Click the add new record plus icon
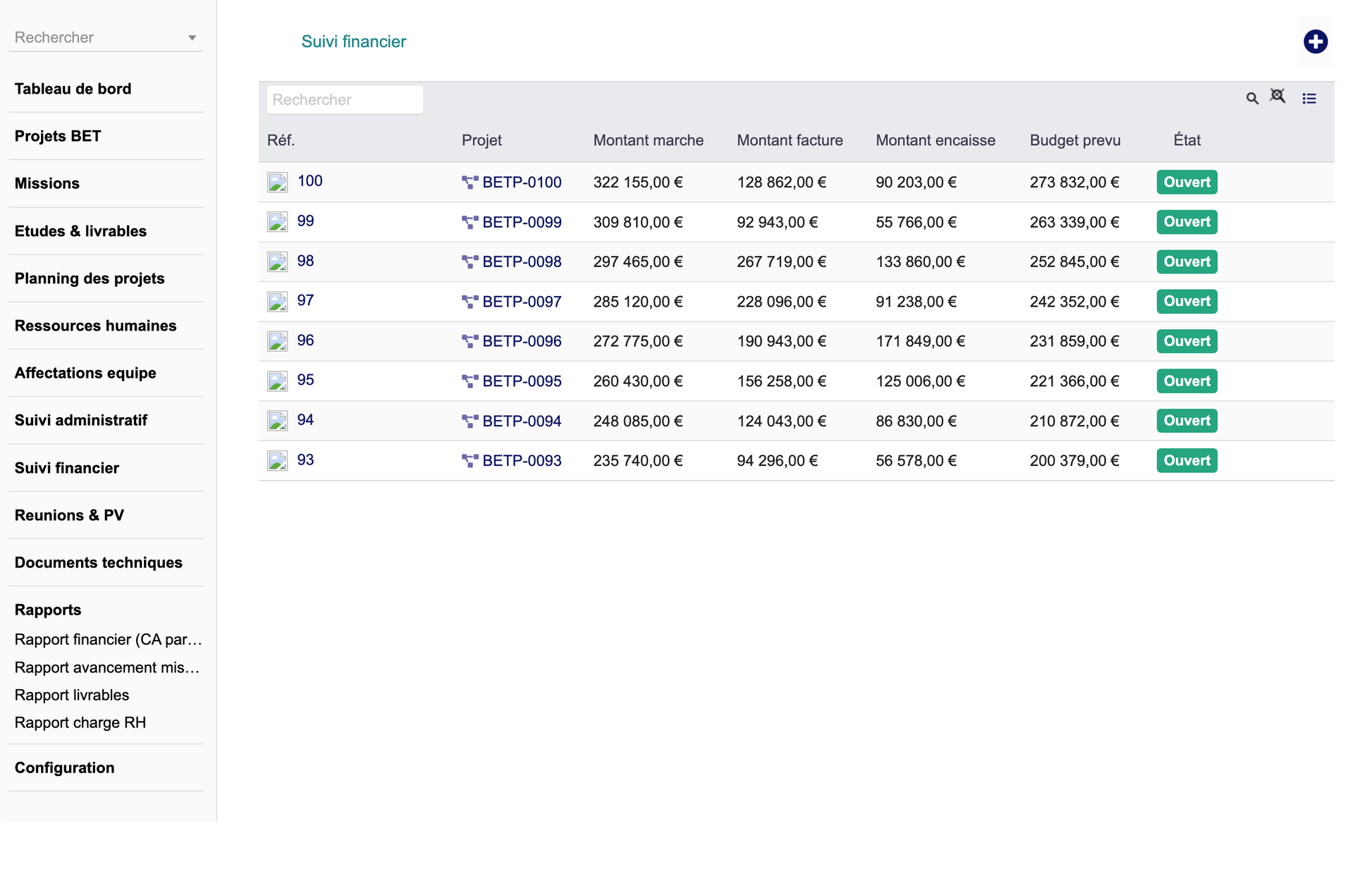The height and width of the screenshot is (881, 1372). coord(1315,42)
